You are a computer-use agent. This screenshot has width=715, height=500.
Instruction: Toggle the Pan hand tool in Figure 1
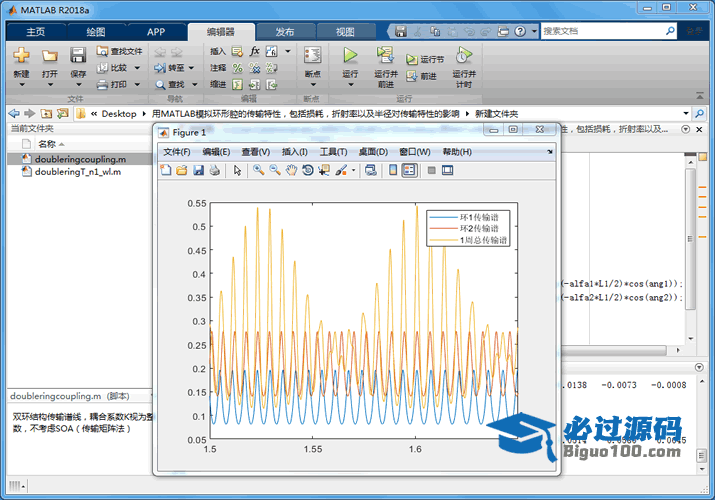point(291,170)
